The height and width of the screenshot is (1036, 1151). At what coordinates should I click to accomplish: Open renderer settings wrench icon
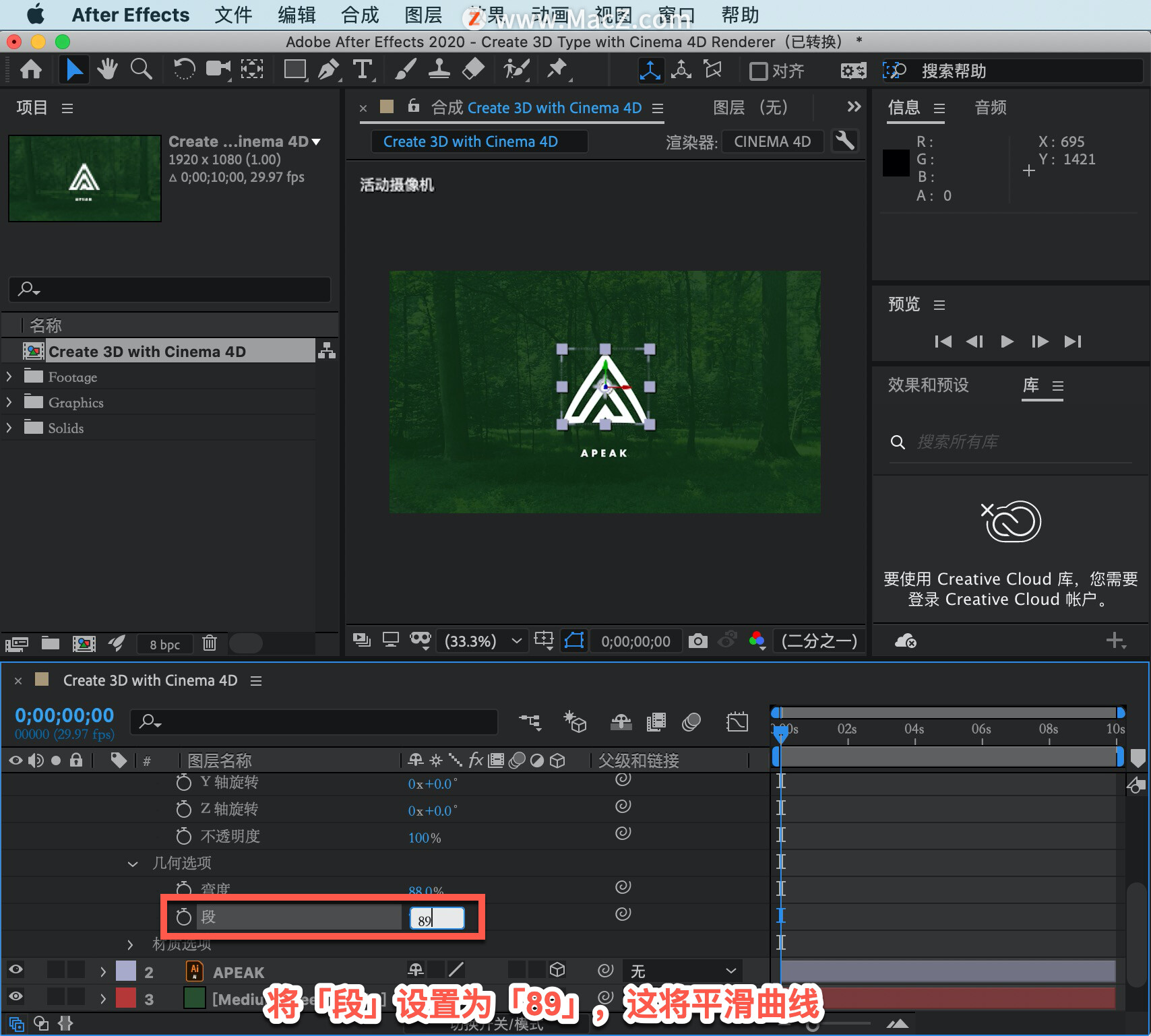coord(845,141)
